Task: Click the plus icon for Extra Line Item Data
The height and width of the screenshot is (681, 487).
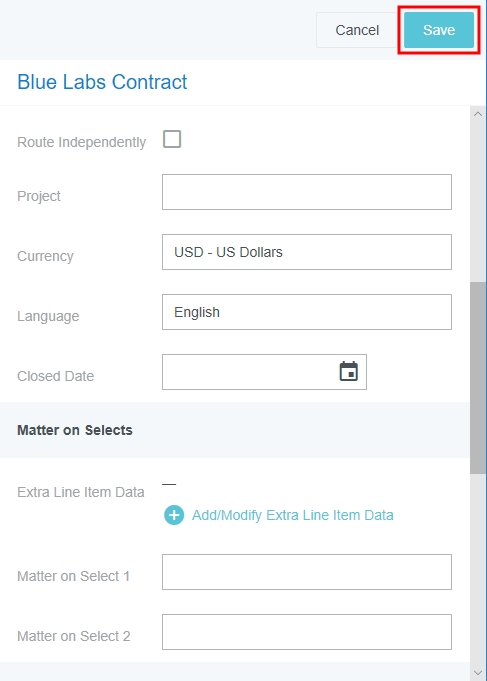Action: coord(174,515)
